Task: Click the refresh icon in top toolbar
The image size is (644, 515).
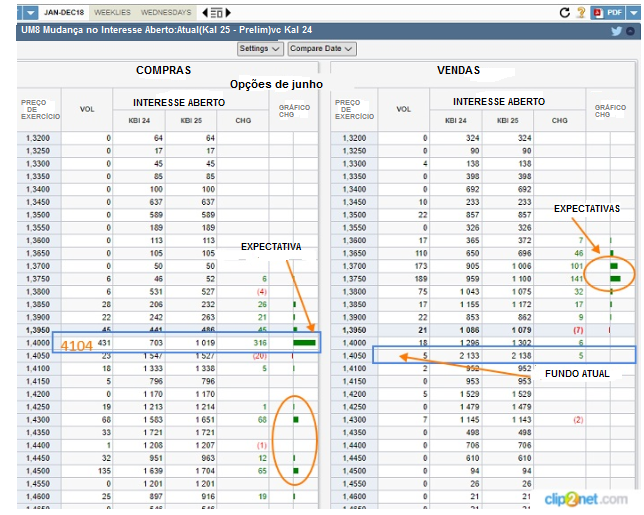Action: click(x=566, y=13)
